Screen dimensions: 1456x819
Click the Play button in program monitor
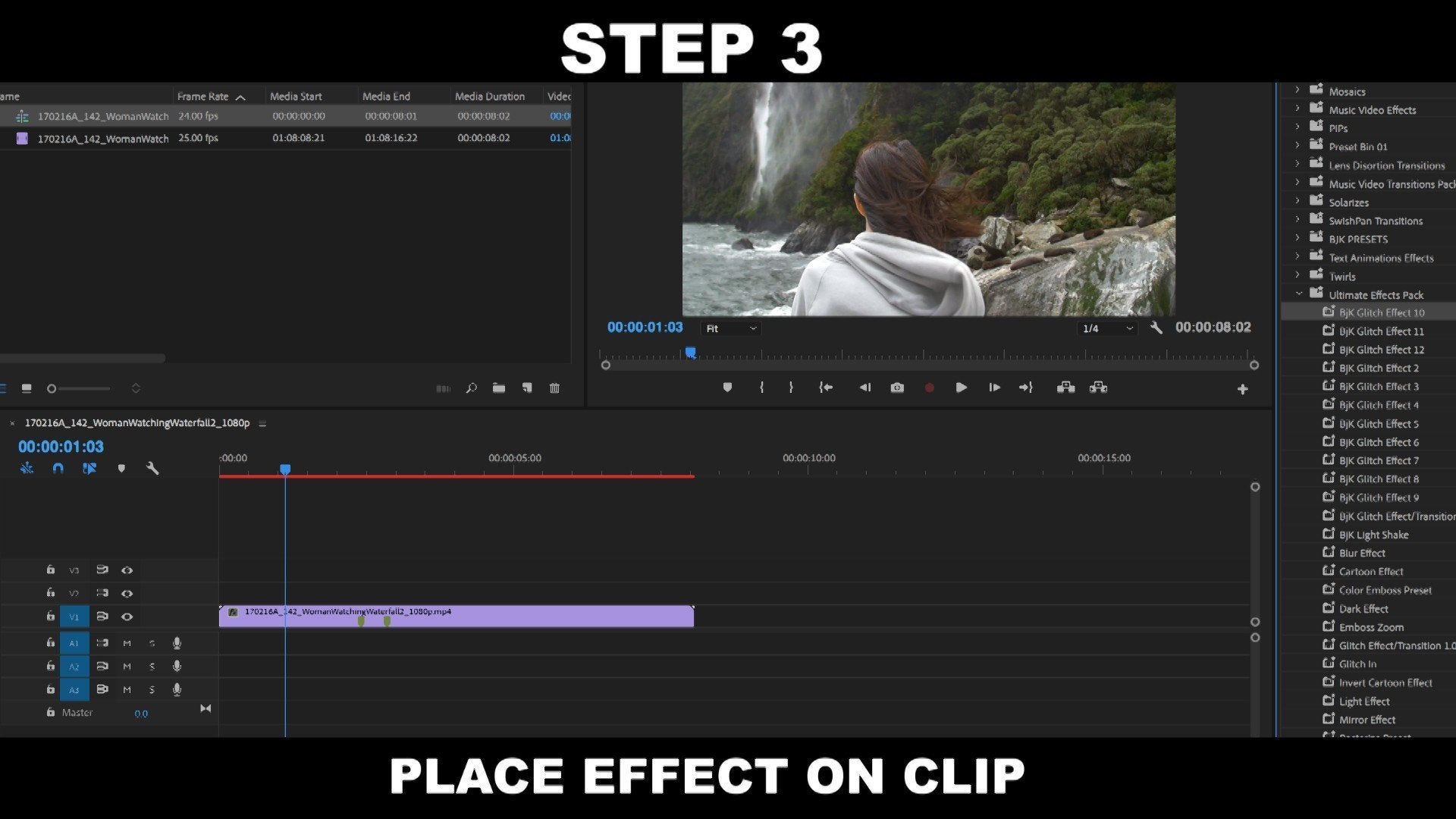coord(961,388)
